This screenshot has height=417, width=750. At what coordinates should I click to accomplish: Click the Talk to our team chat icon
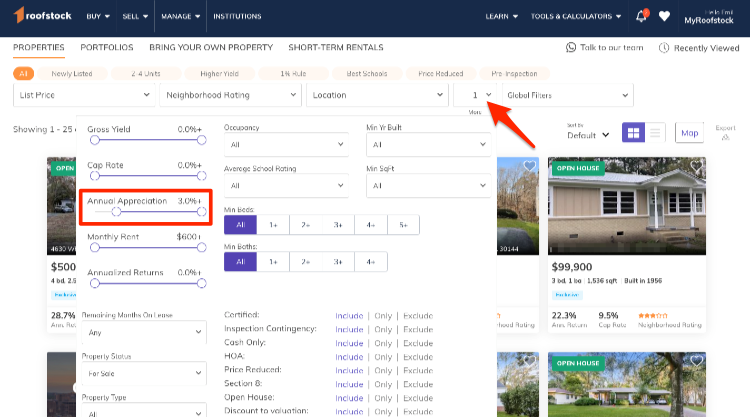(571, 47)
